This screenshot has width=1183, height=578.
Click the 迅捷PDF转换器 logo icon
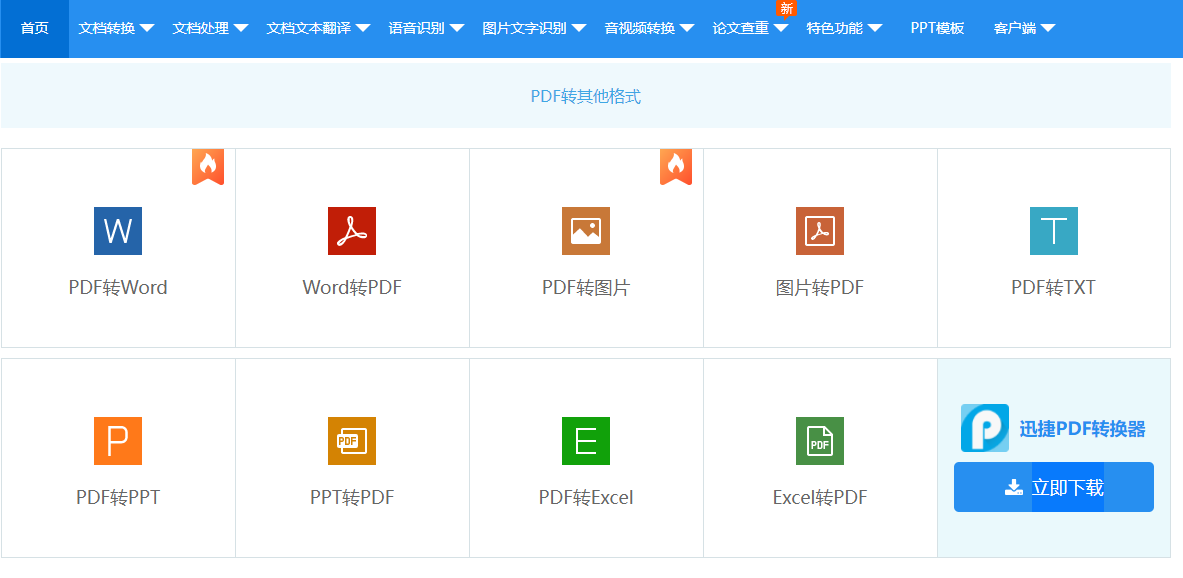(x=984, y=427)
